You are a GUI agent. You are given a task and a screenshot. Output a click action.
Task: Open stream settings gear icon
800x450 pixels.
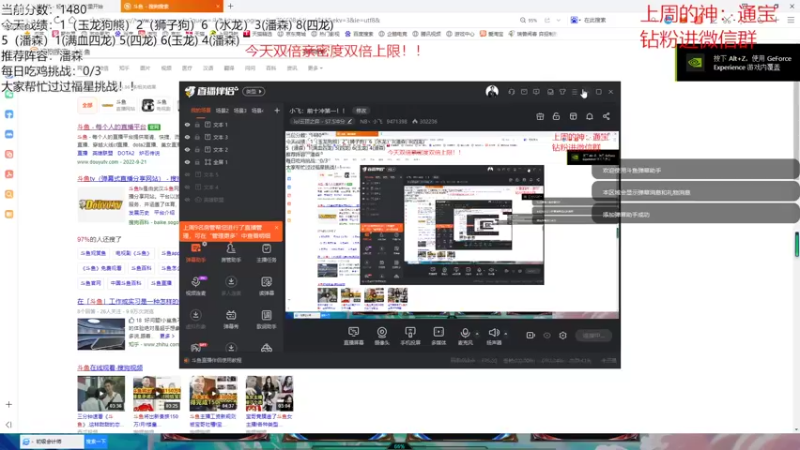tap(563, 335)
